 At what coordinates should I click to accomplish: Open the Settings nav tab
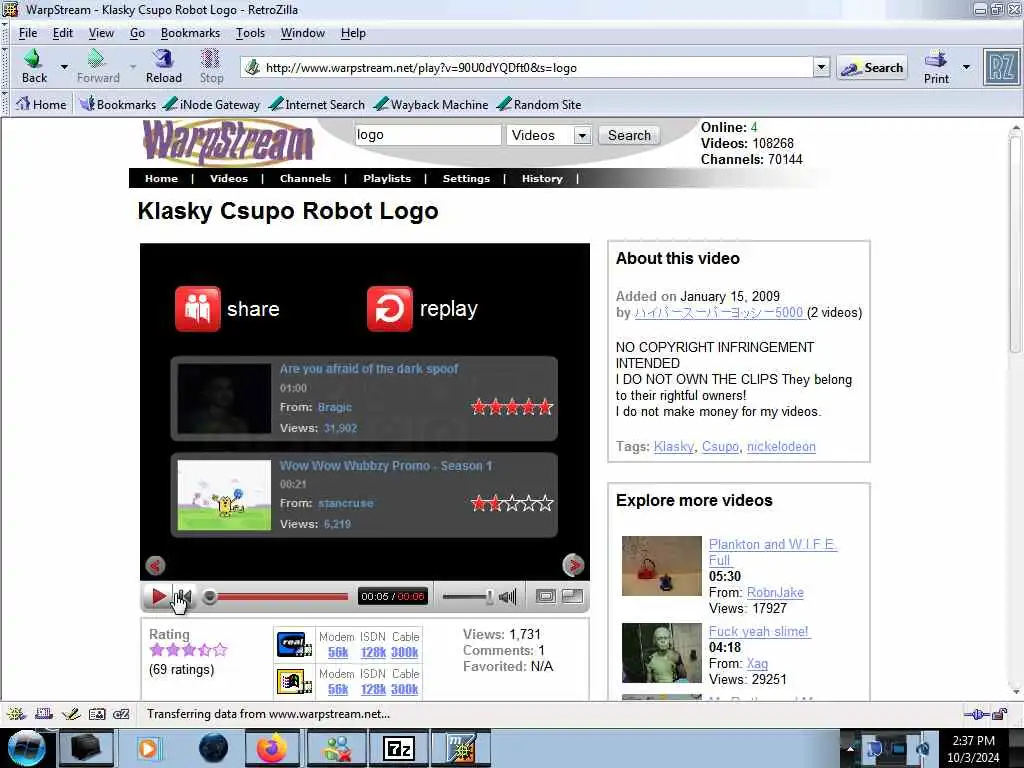click(x=466, y=178)
